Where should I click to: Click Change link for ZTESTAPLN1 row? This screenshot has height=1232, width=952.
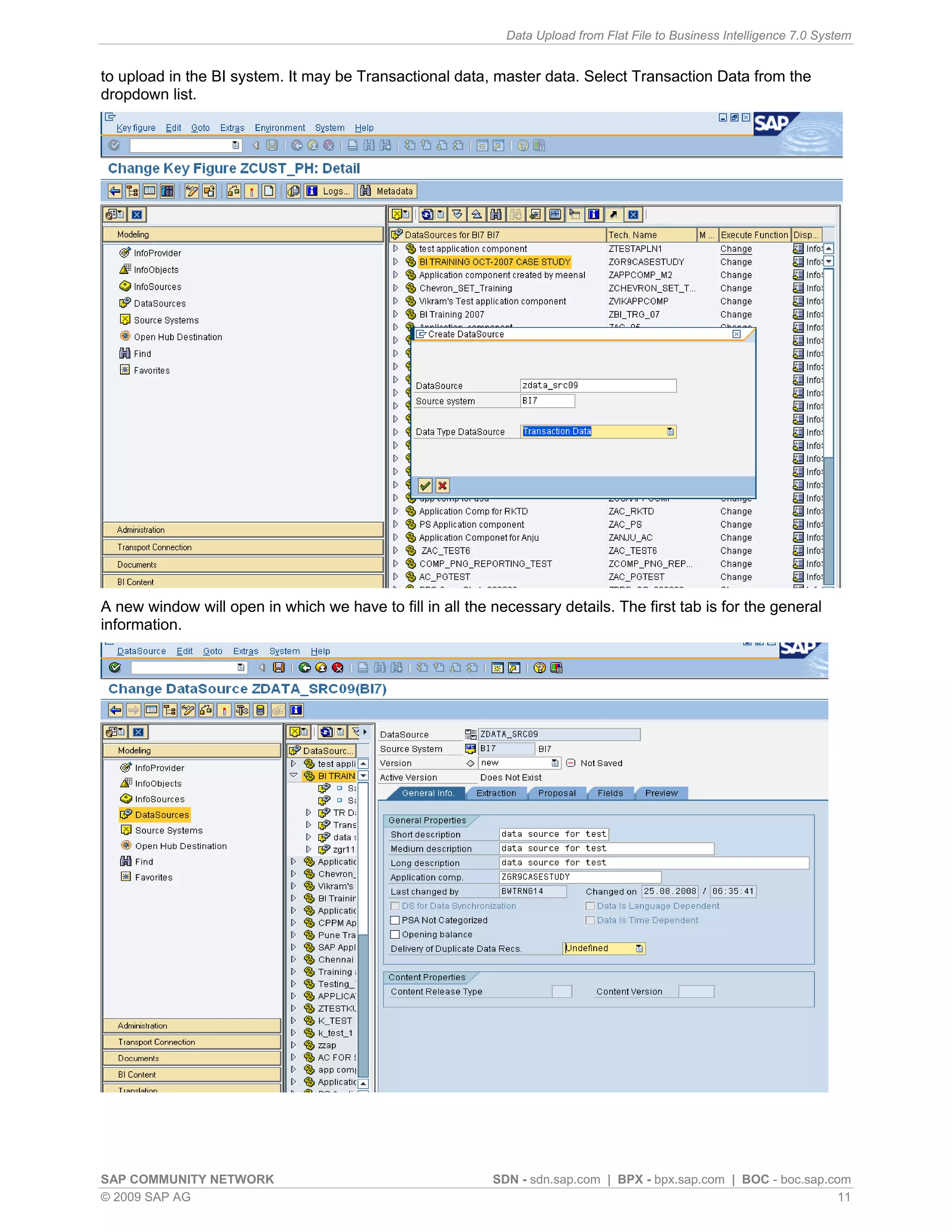736,249
